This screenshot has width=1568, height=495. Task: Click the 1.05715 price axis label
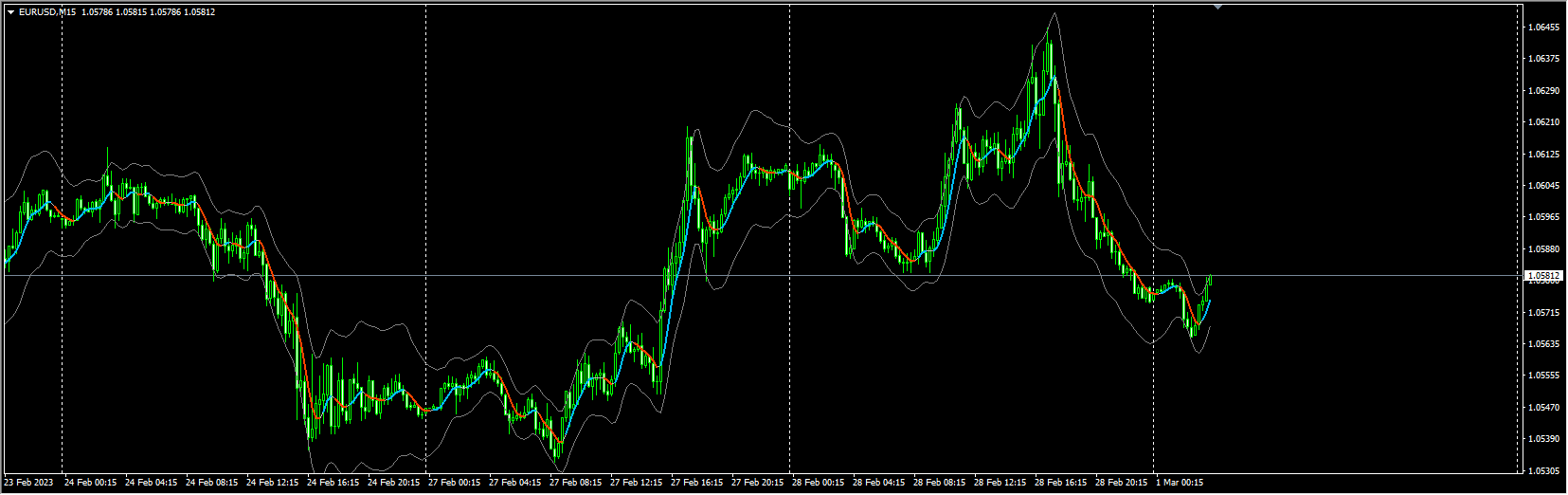click(x=1543, y=313)
